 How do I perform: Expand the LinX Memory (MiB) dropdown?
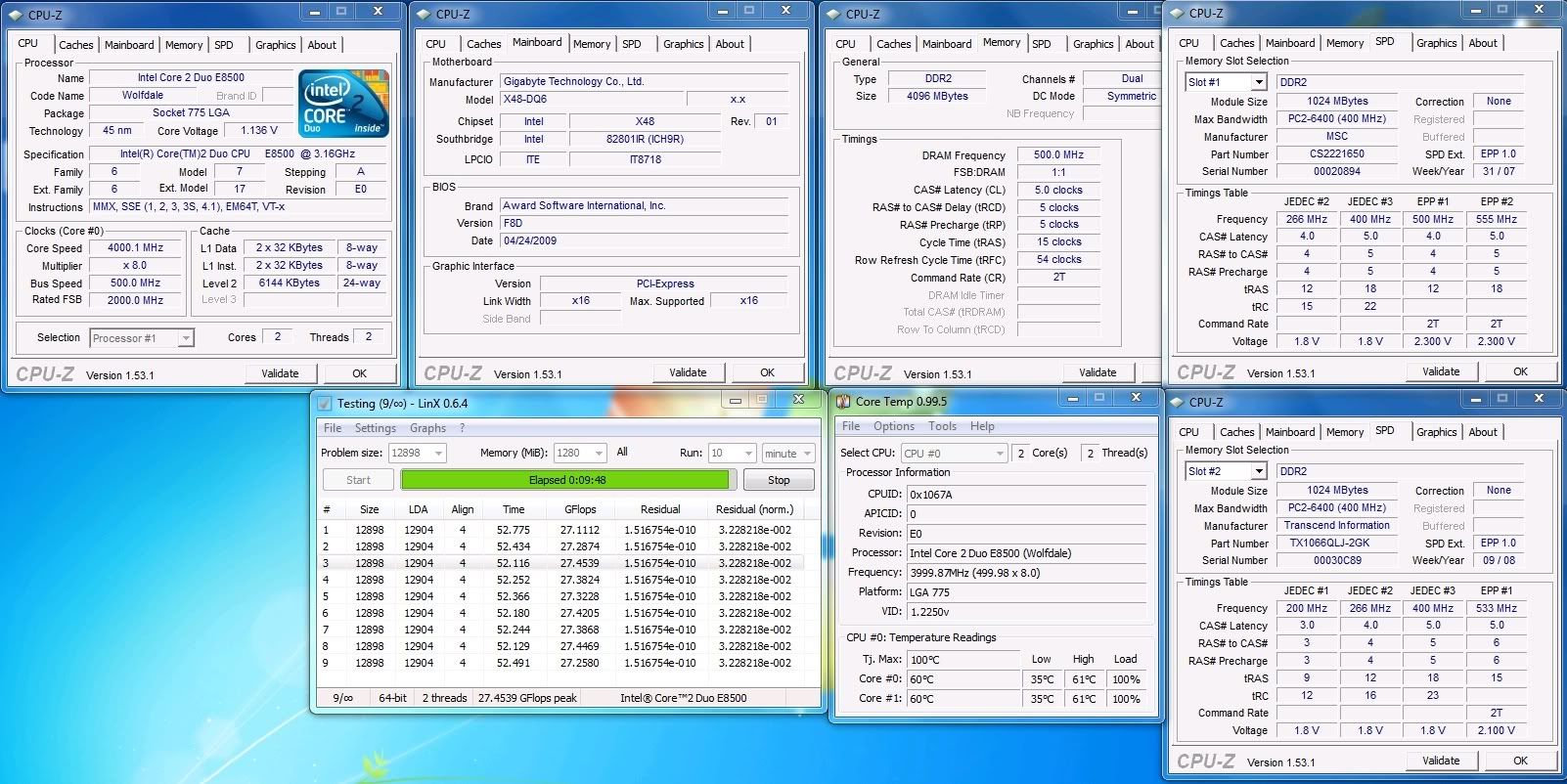[x=600, y=454]
